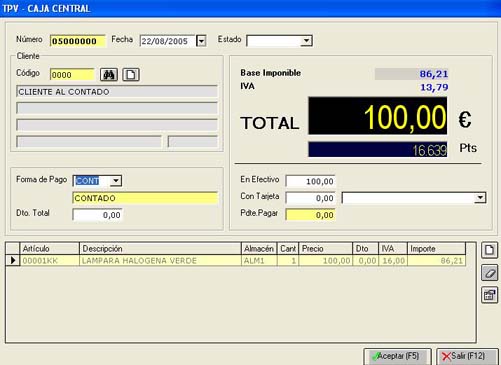Add new line using page icon beside grid

point(489,250)
